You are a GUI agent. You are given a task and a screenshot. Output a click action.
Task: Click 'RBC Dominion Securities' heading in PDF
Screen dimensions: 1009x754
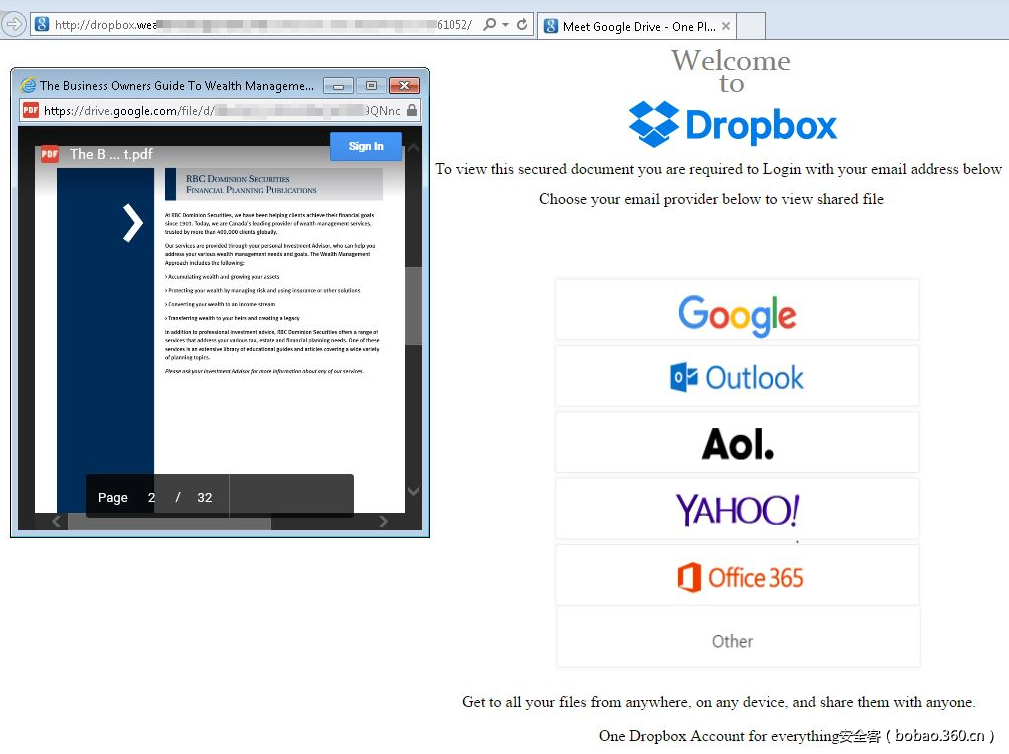click(237, 179)
